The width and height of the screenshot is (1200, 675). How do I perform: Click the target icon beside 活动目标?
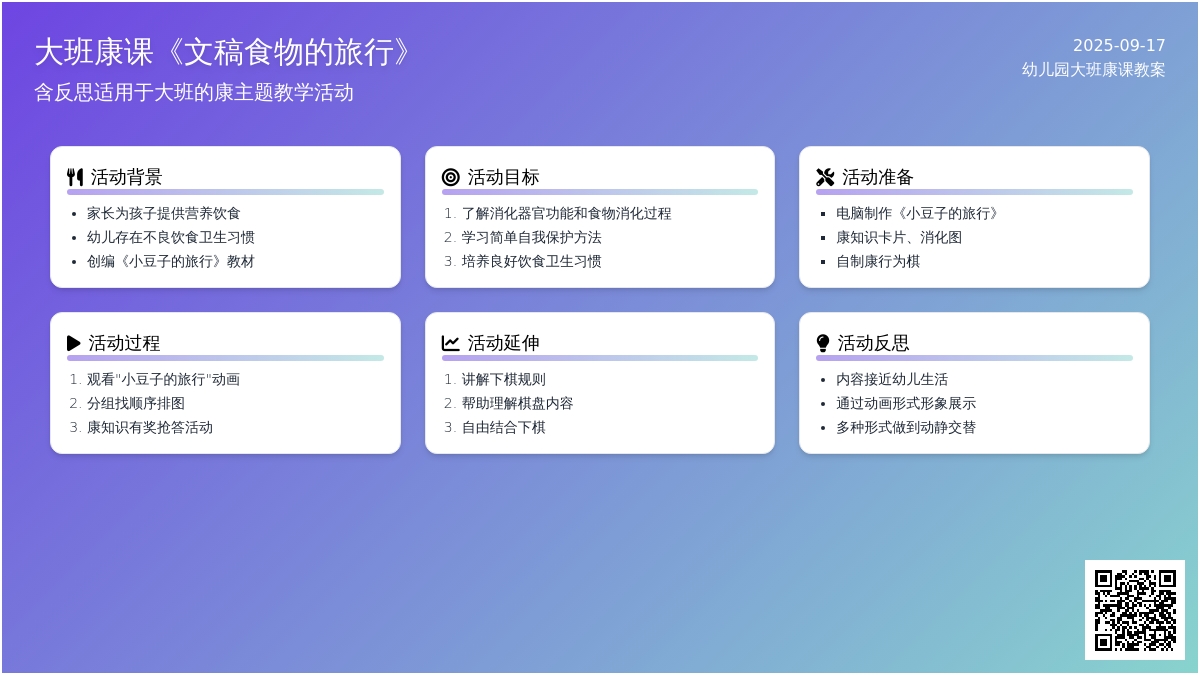(x=451, y=177)
